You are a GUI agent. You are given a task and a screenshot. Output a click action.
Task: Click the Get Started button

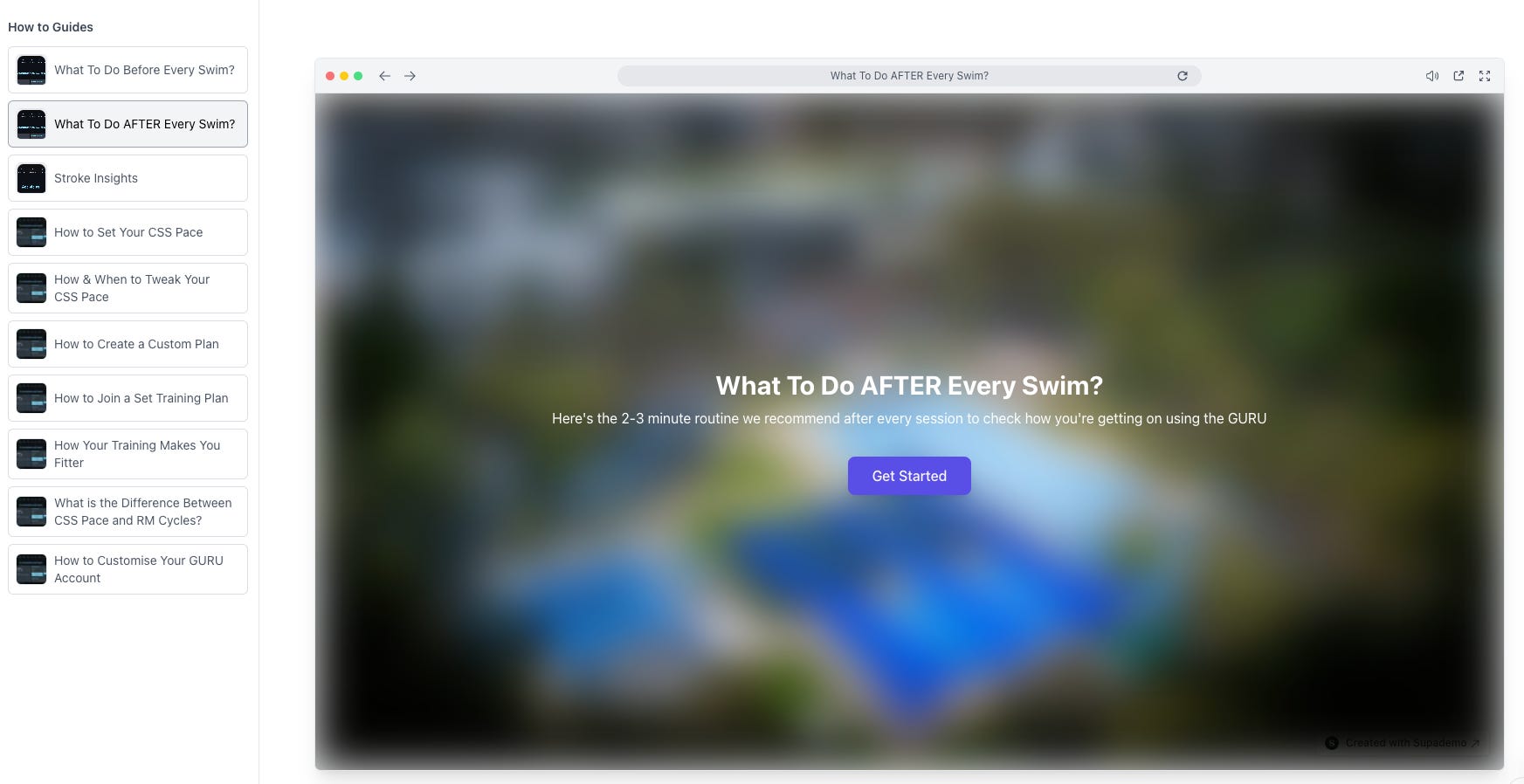909,476
